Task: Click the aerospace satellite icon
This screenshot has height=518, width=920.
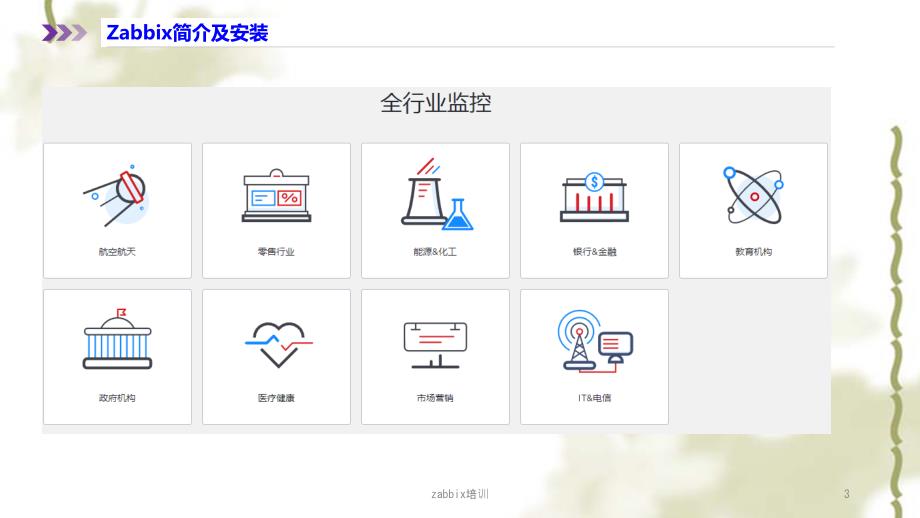Action: click(116, 195)
